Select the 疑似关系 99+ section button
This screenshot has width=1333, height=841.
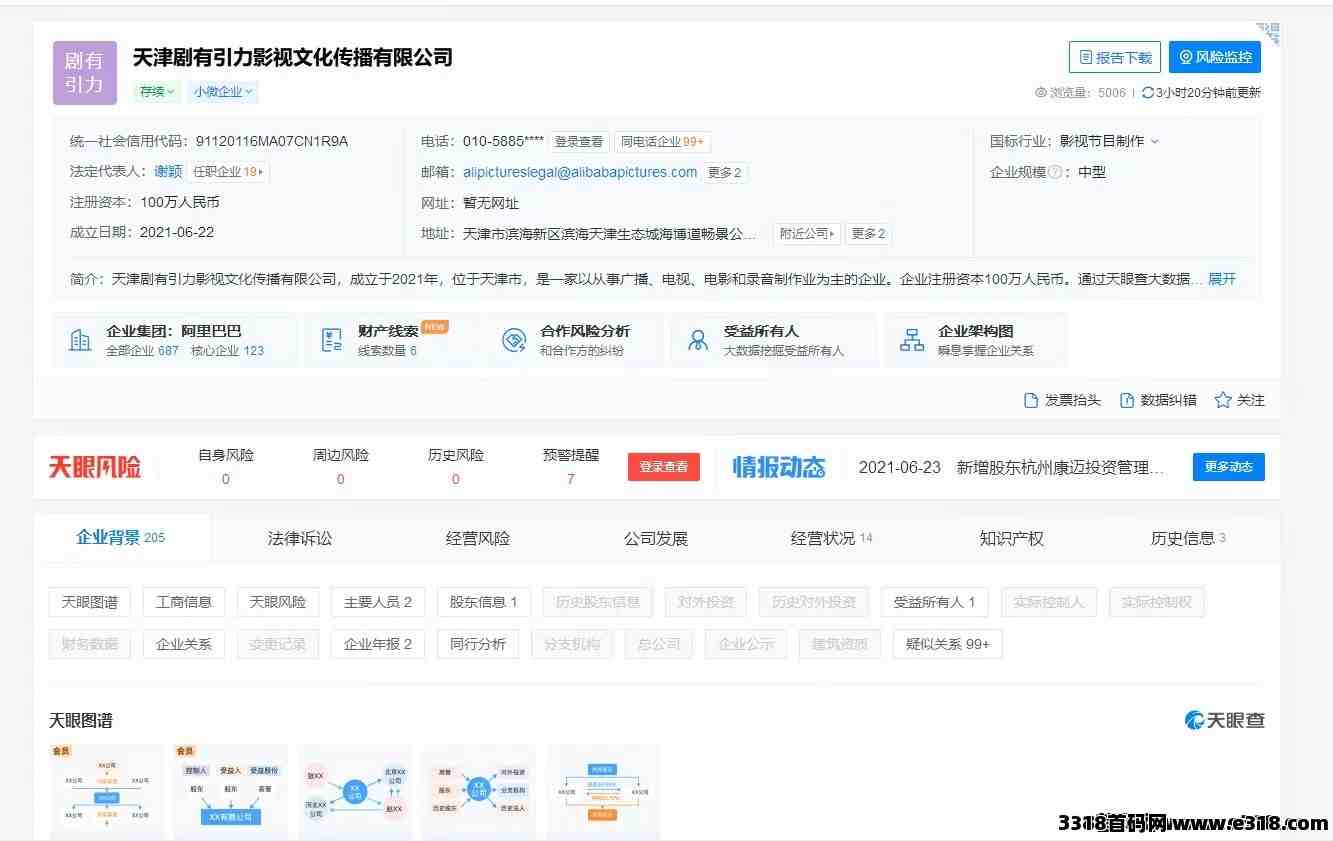coord(948,644)
